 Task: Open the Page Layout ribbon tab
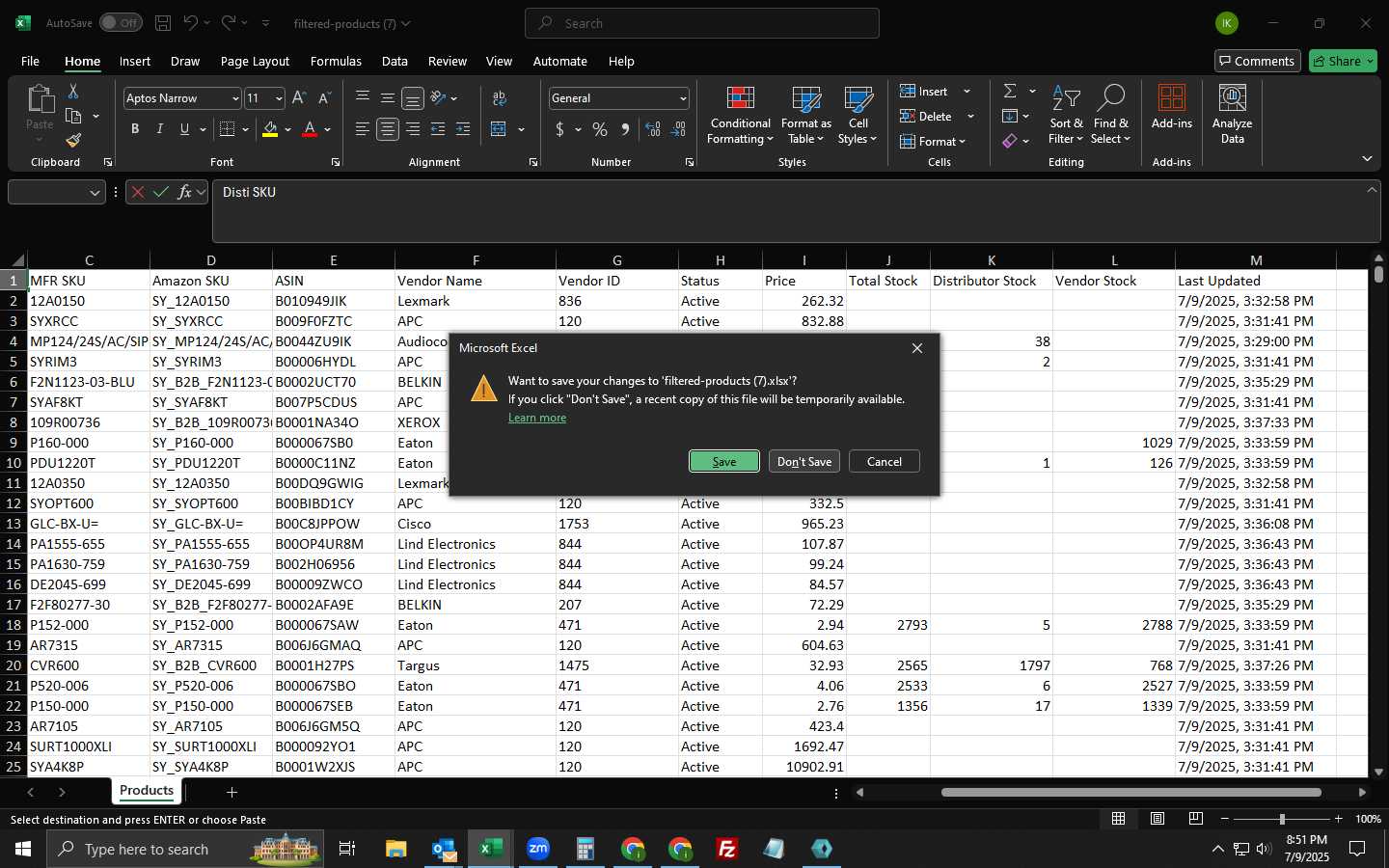(x=255, y=61)
